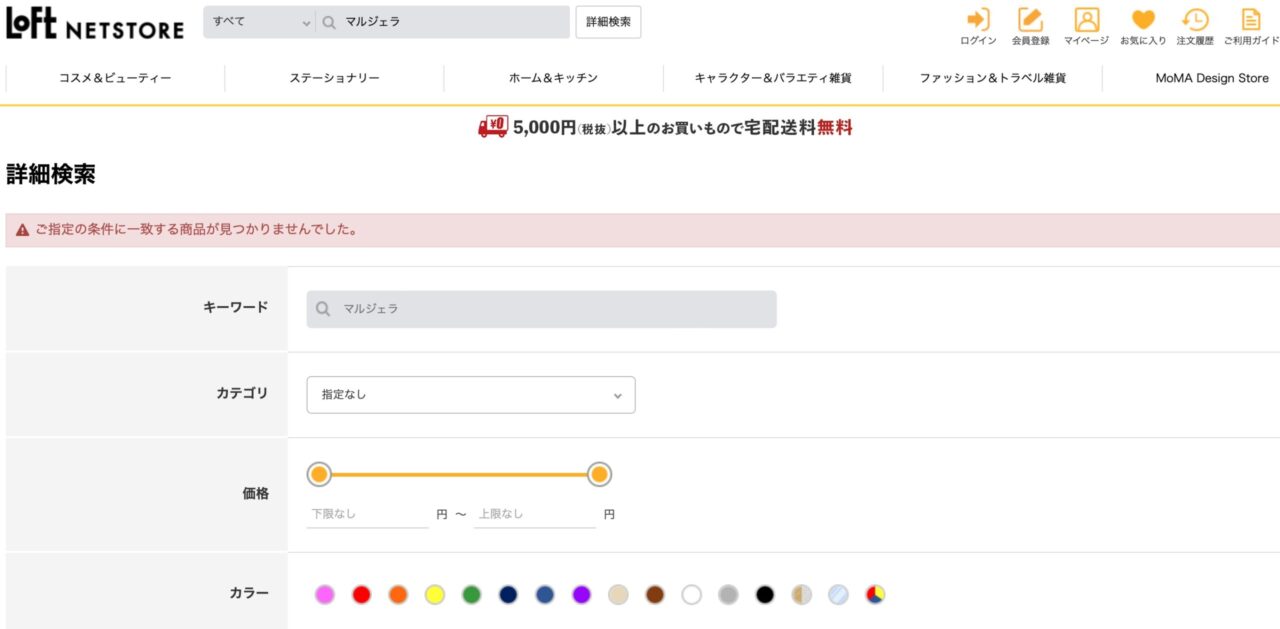This screenshot has height=629, width=1280.
Task: Select the pink color swatch
Action: [x=325, y=595]
